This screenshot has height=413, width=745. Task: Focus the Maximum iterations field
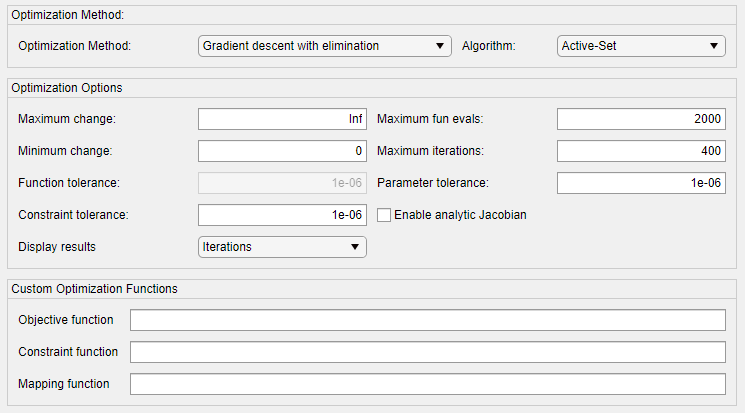click(640, 152)
